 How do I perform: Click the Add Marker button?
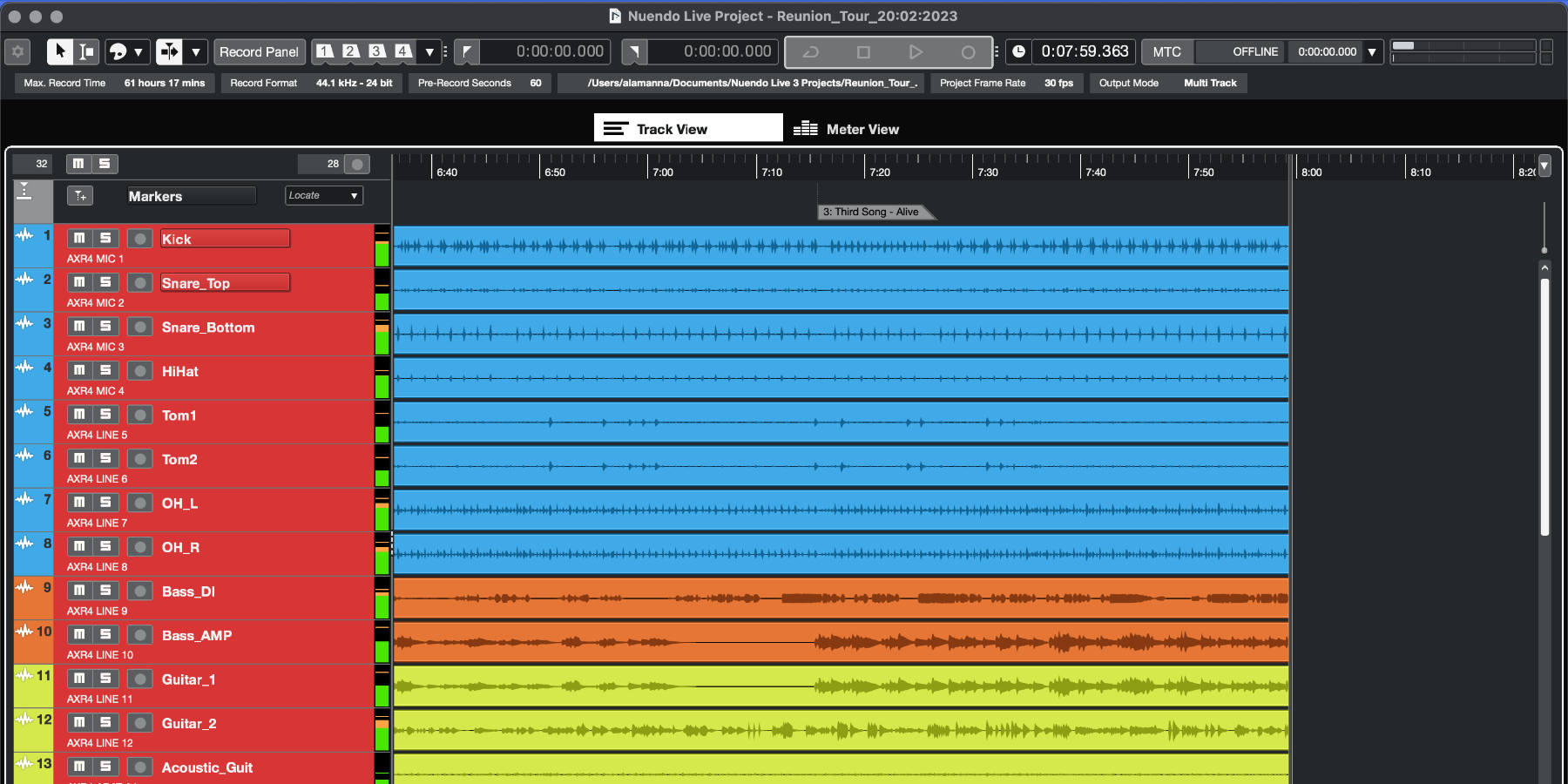tap(80, 196)
